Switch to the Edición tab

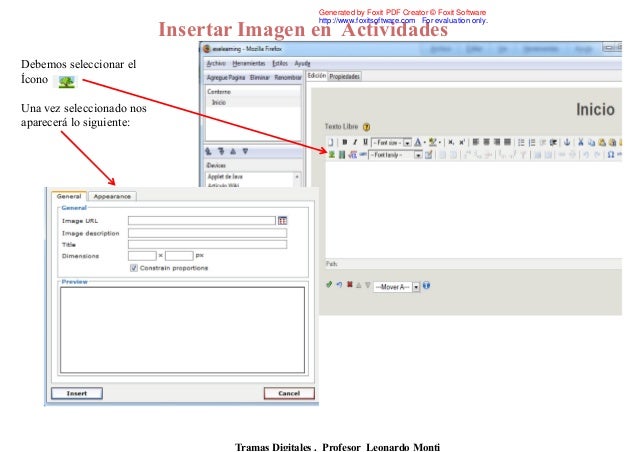[x=317, y=76]
